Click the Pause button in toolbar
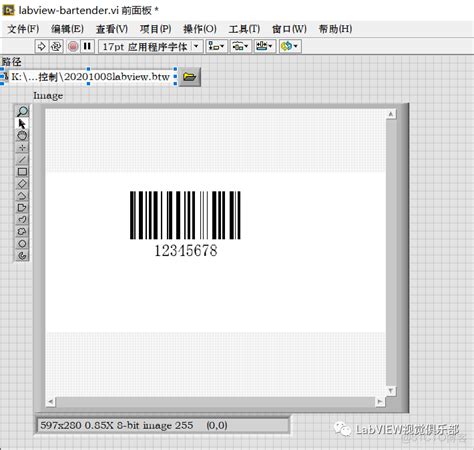Screen dimensions: 474x450 87,46
